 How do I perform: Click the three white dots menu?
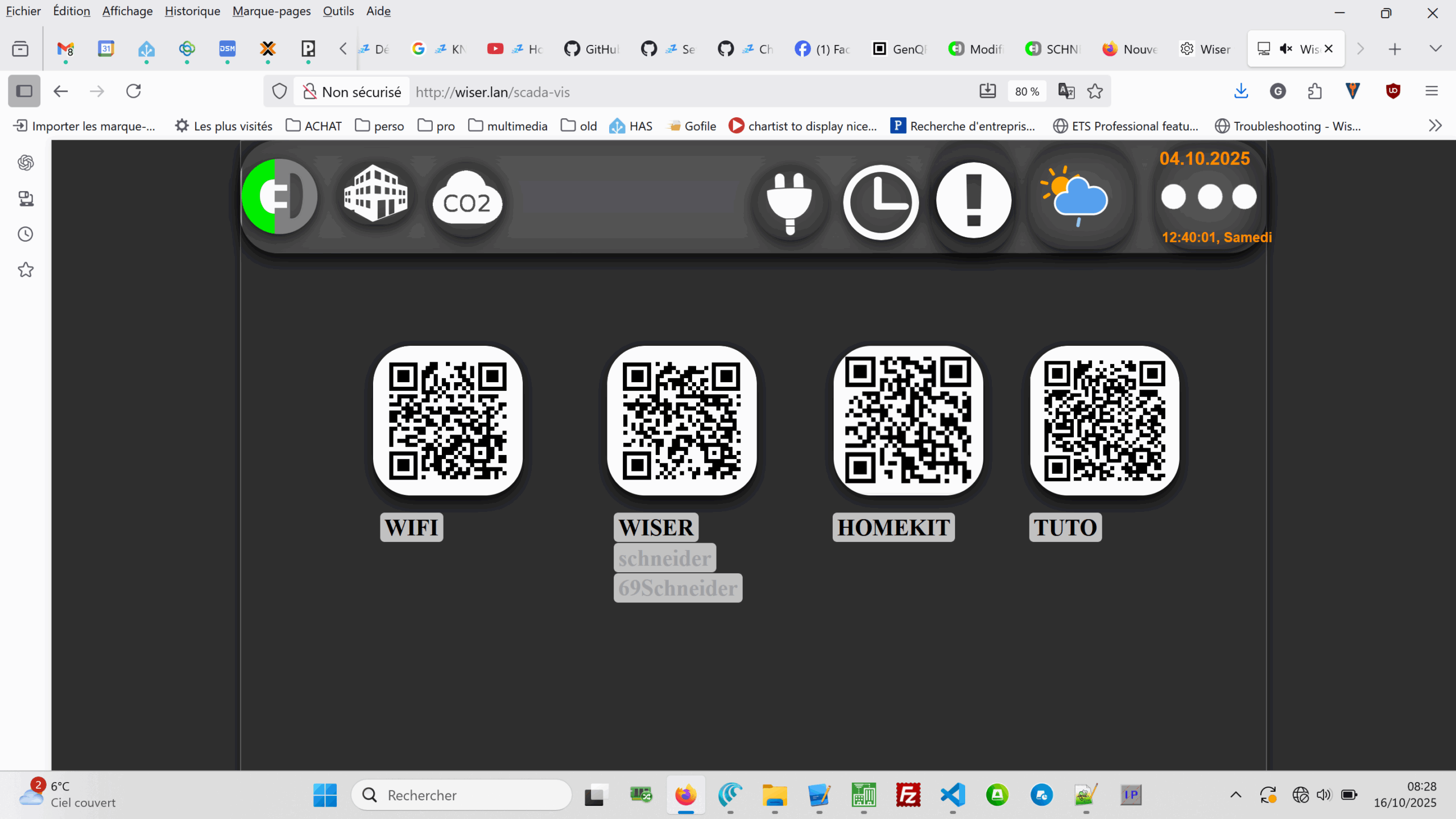1209,197
